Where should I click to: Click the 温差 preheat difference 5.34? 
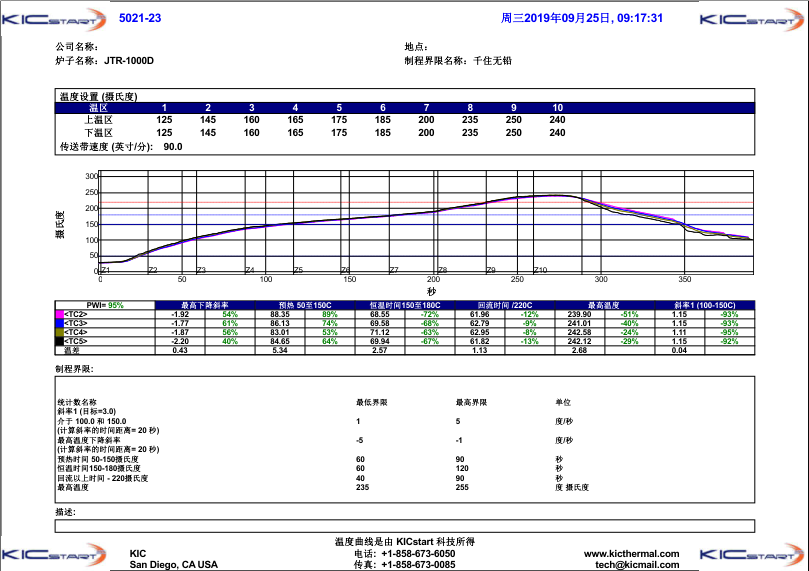point(280,350)
